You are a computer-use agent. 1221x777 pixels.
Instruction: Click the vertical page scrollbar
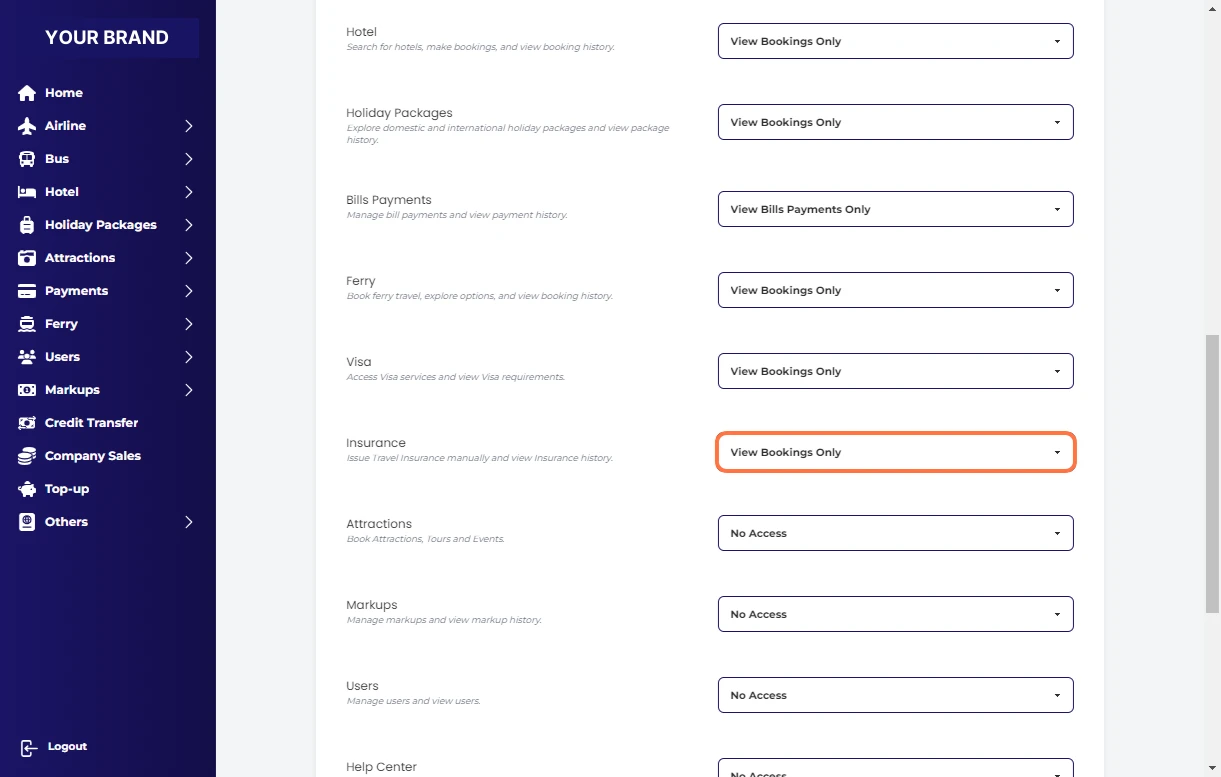point(1212,474)
